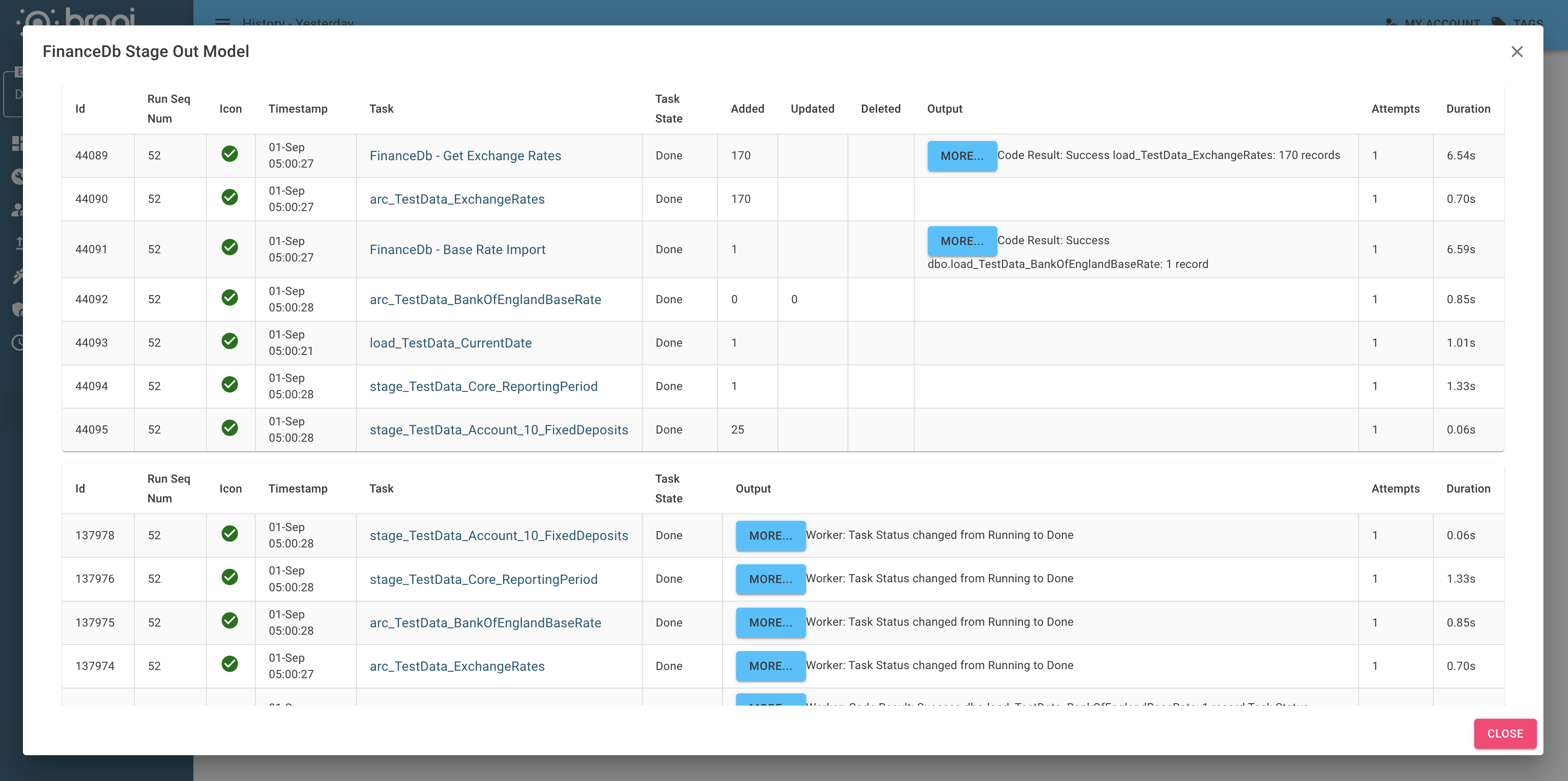The image size is (1568, 781).
Task: Open MORE for the Get Exchange Rates output
Action: point(962,156)
